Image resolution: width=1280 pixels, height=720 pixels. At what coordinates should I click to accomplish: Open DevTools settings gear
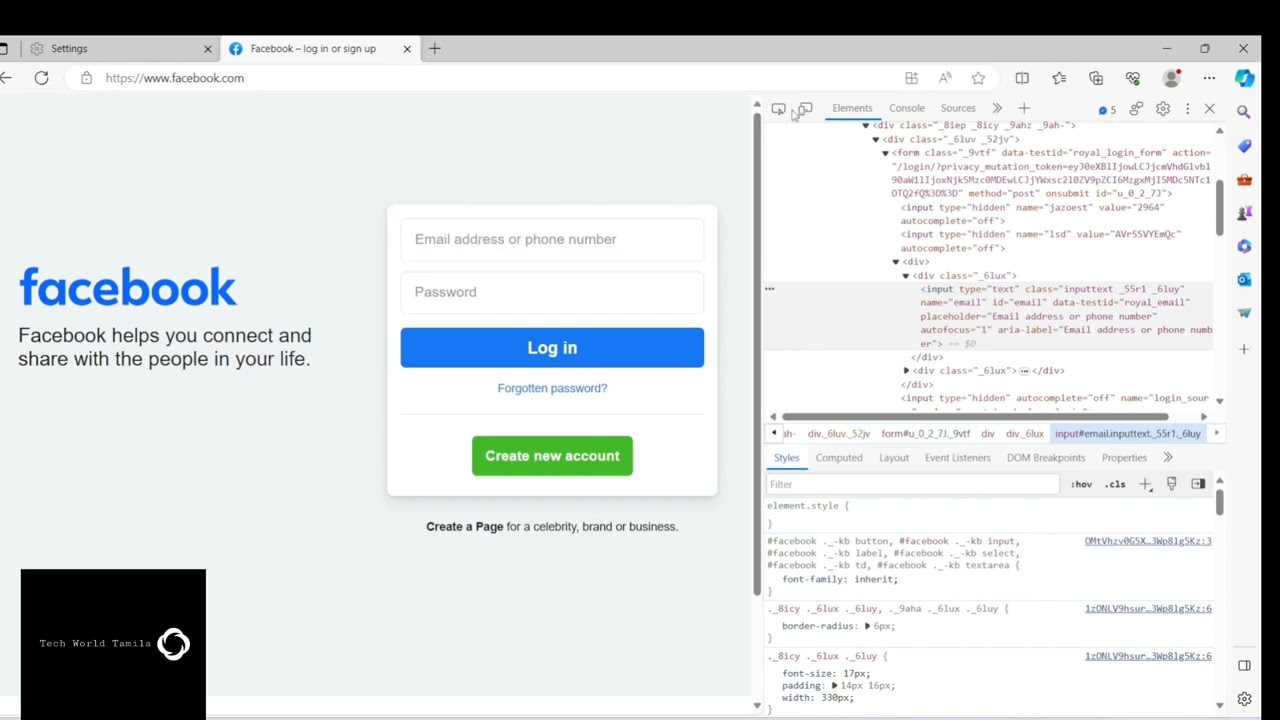[1163, 109]
